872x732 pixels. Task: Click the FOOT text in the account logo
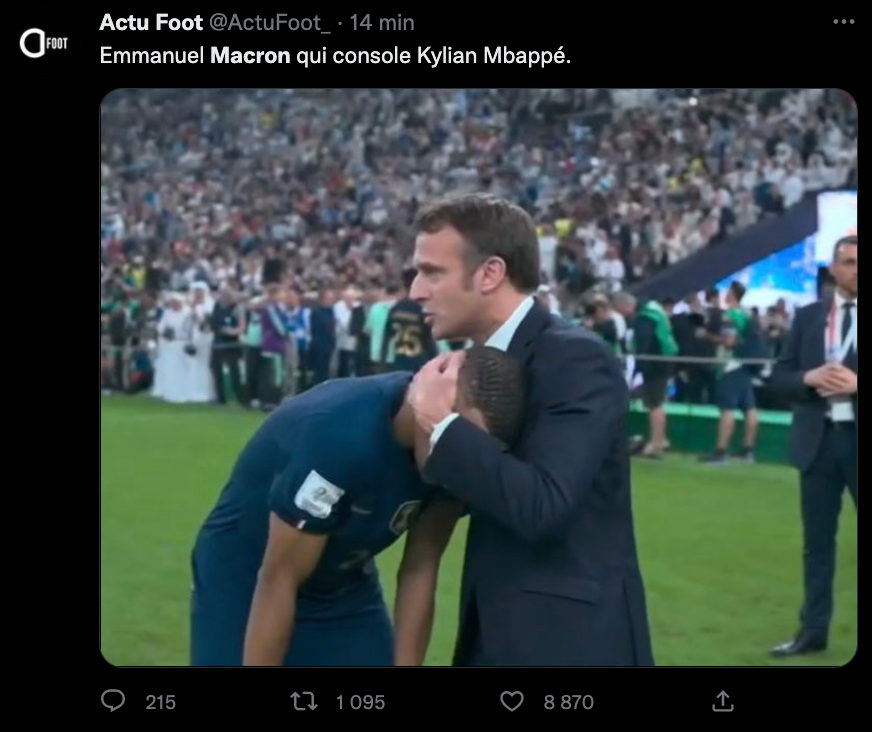pos(57,43)
